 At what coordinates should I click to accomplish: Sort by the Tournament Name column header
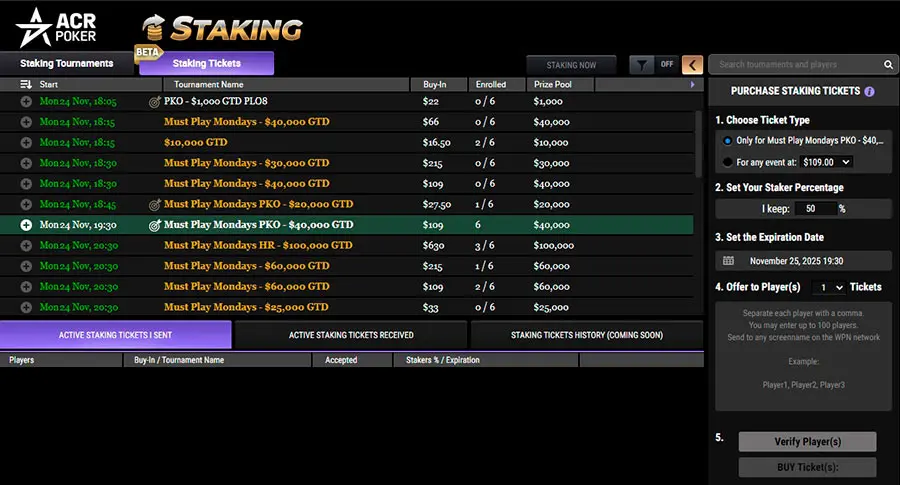[x=286, y=84]
